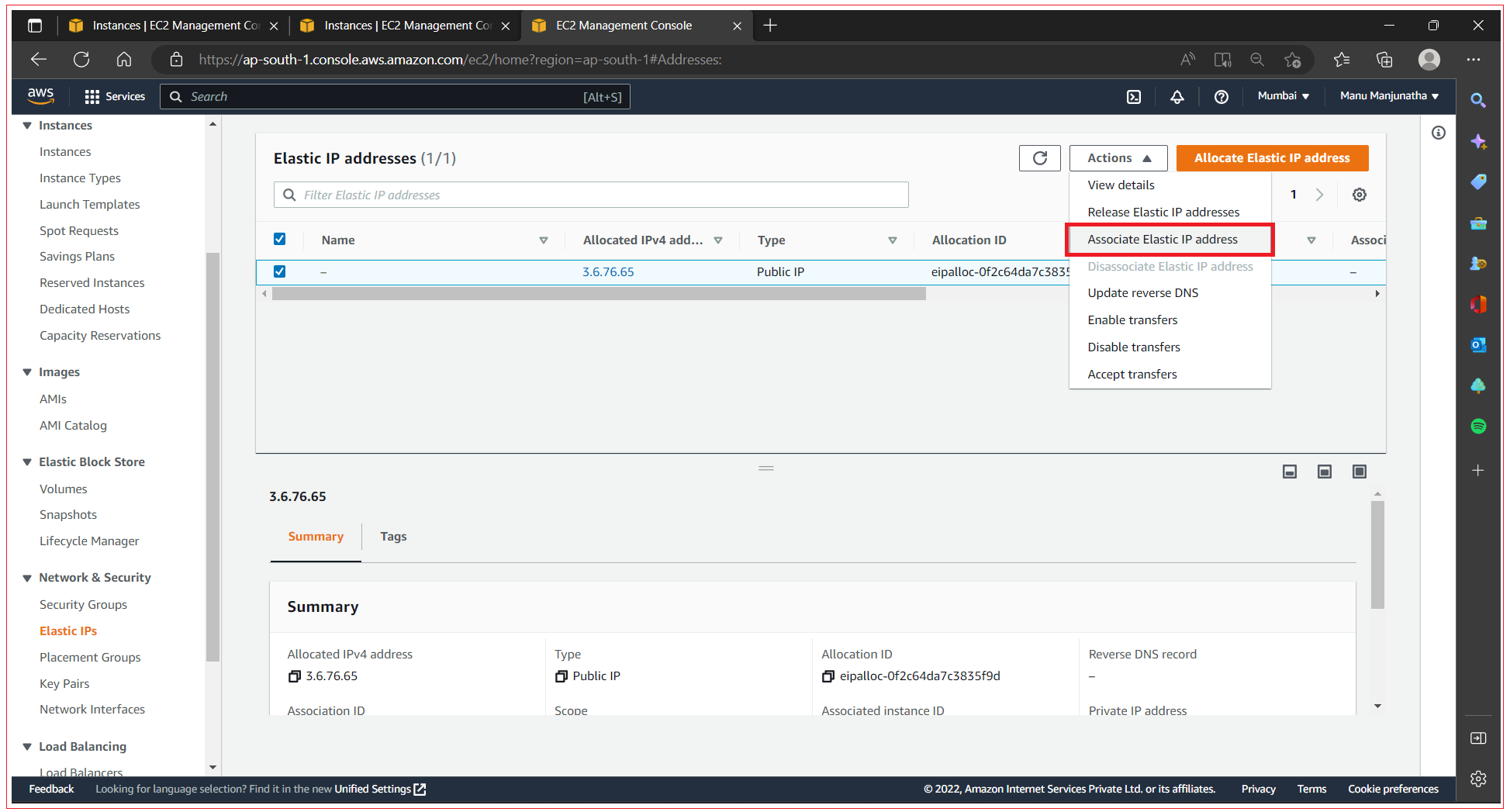This screenshot has height=812, width=1510.
Task: Open Cookie preferences in footer
Action: (x=1393, y=790)
